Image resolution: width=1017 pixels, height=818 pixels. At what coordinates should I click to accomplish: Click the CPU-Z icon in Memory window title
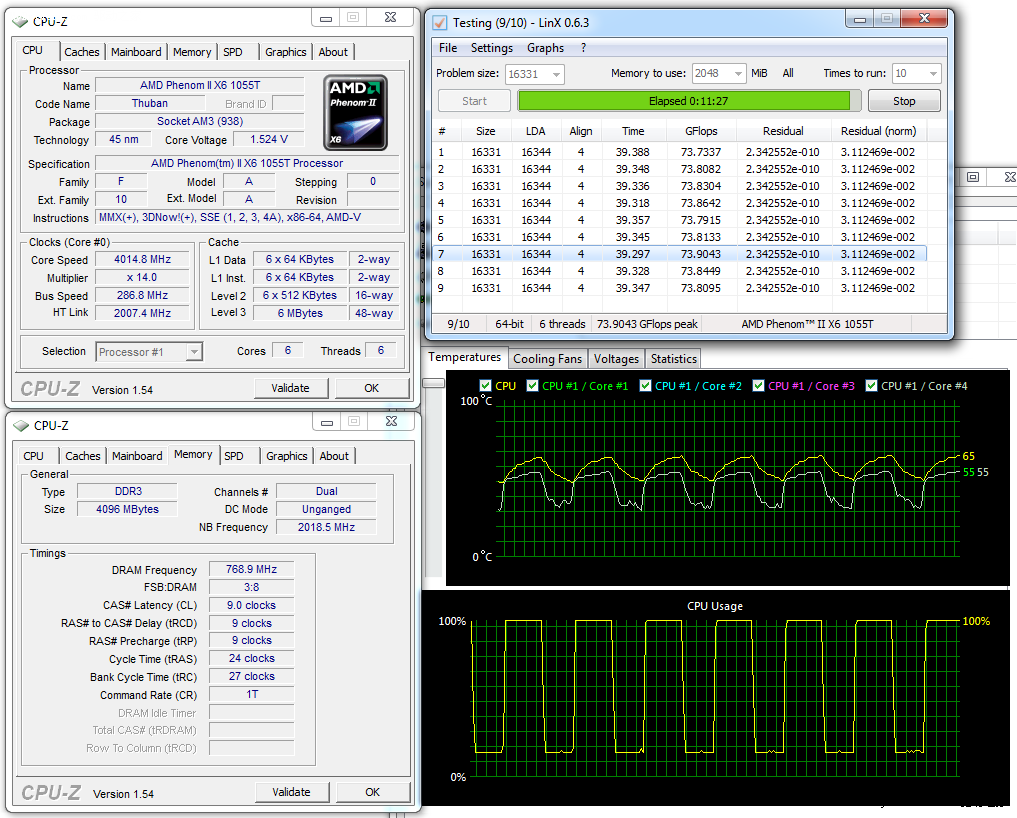coord(21,425)
